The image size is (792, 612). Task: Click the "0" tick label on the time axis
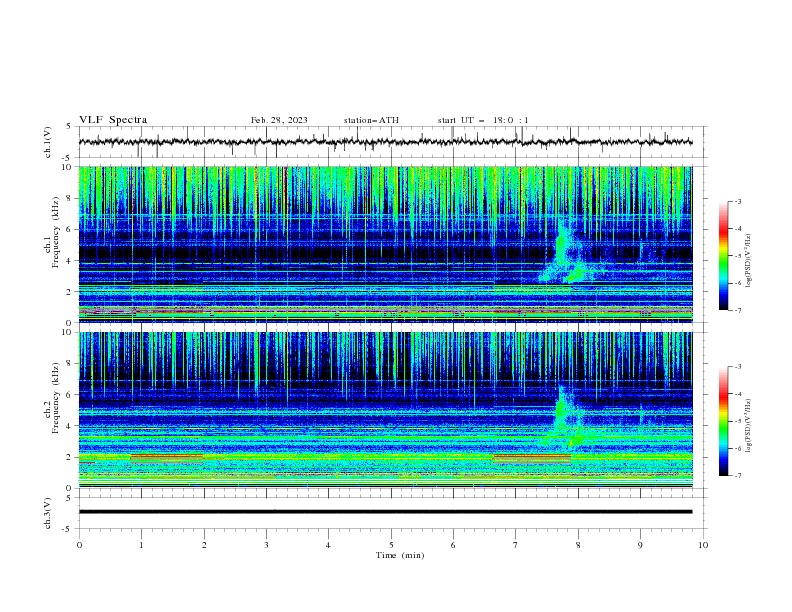click(x=79, y=545)
